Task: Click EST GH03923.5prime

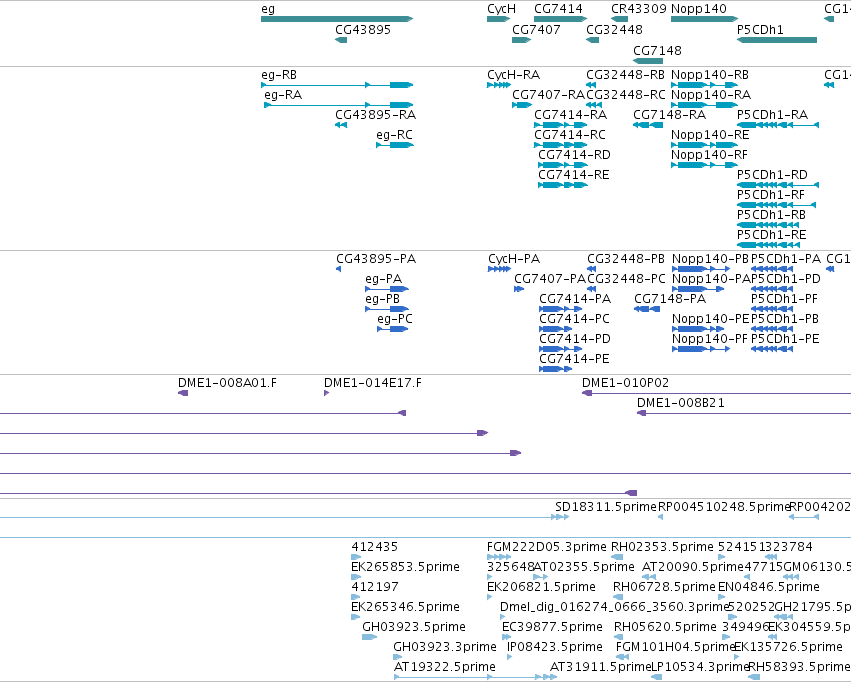Action: point(414,628)
